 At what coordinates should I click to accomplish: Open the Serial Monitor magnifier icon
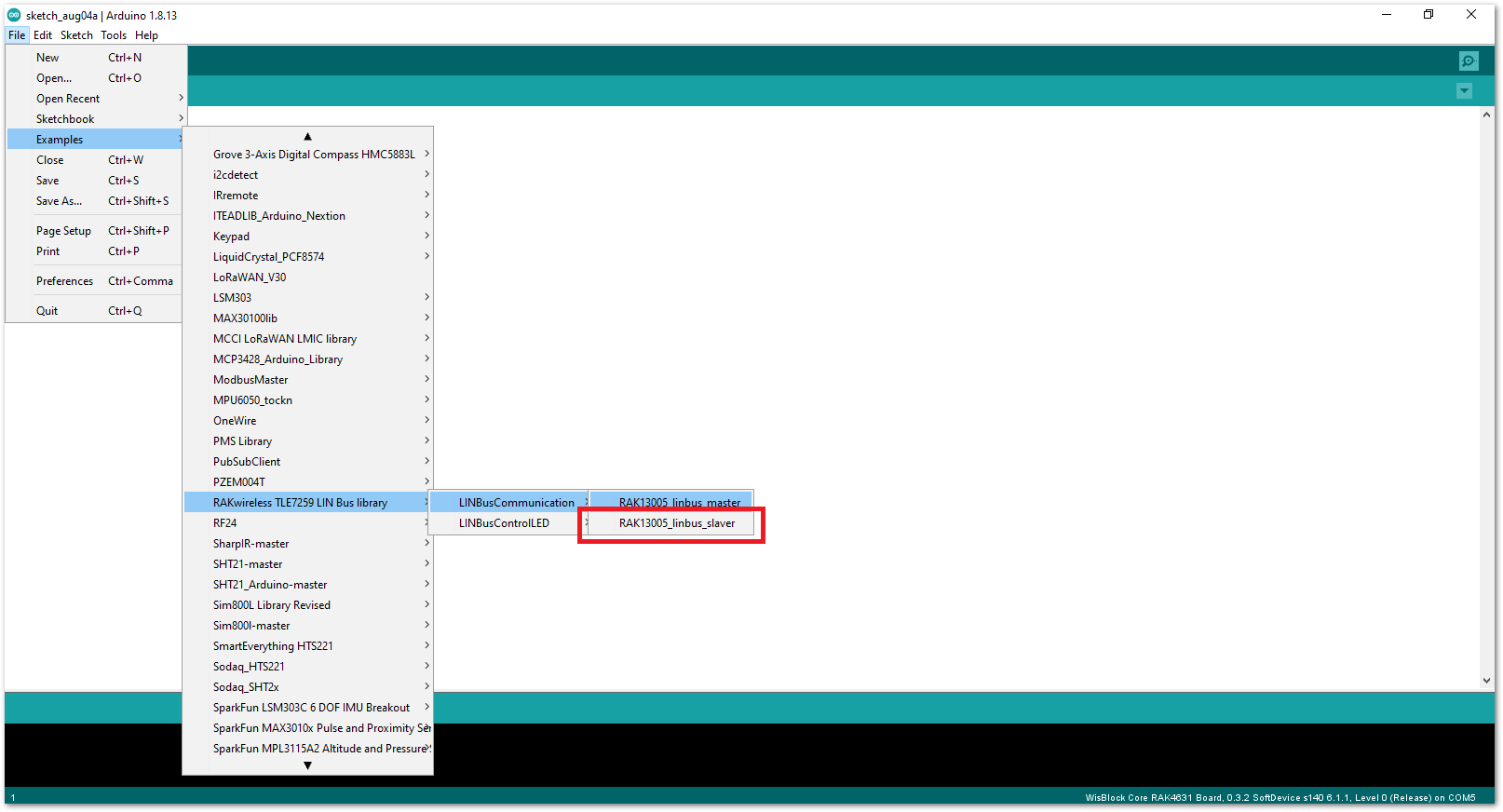click(x=1469, y=61)
